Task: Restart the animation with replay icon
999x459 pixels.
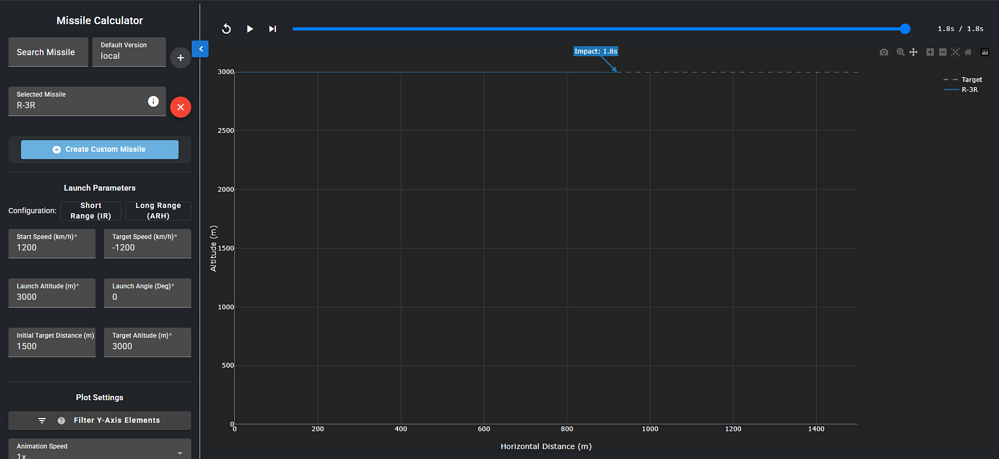Action: pos(227,29)
